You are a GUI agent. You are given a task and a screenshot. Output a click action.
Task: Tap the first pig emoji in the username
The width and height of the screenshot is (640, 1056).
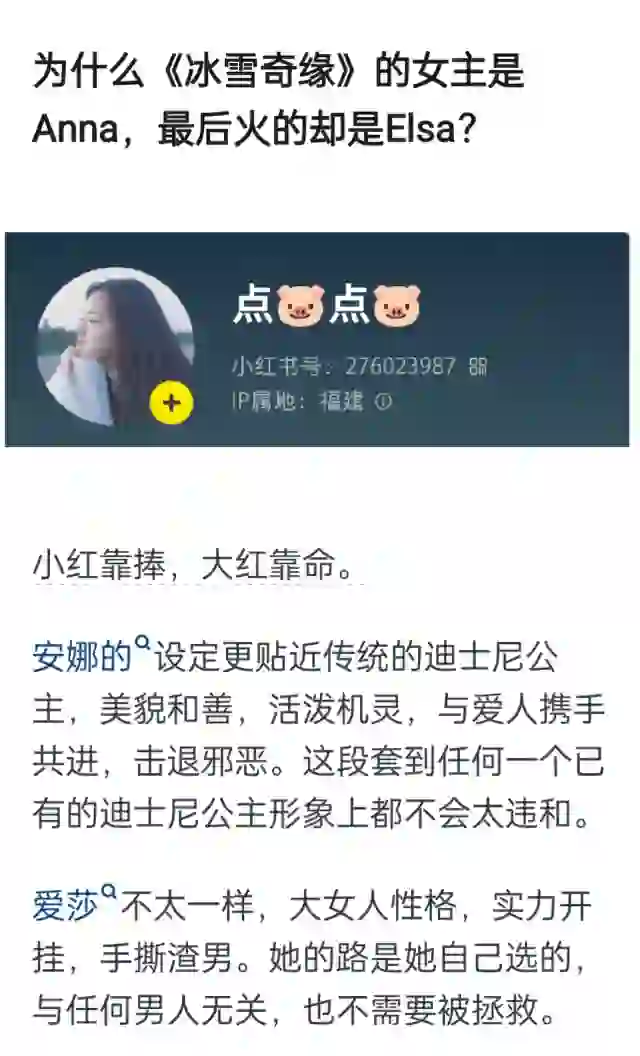click(301, 306)
